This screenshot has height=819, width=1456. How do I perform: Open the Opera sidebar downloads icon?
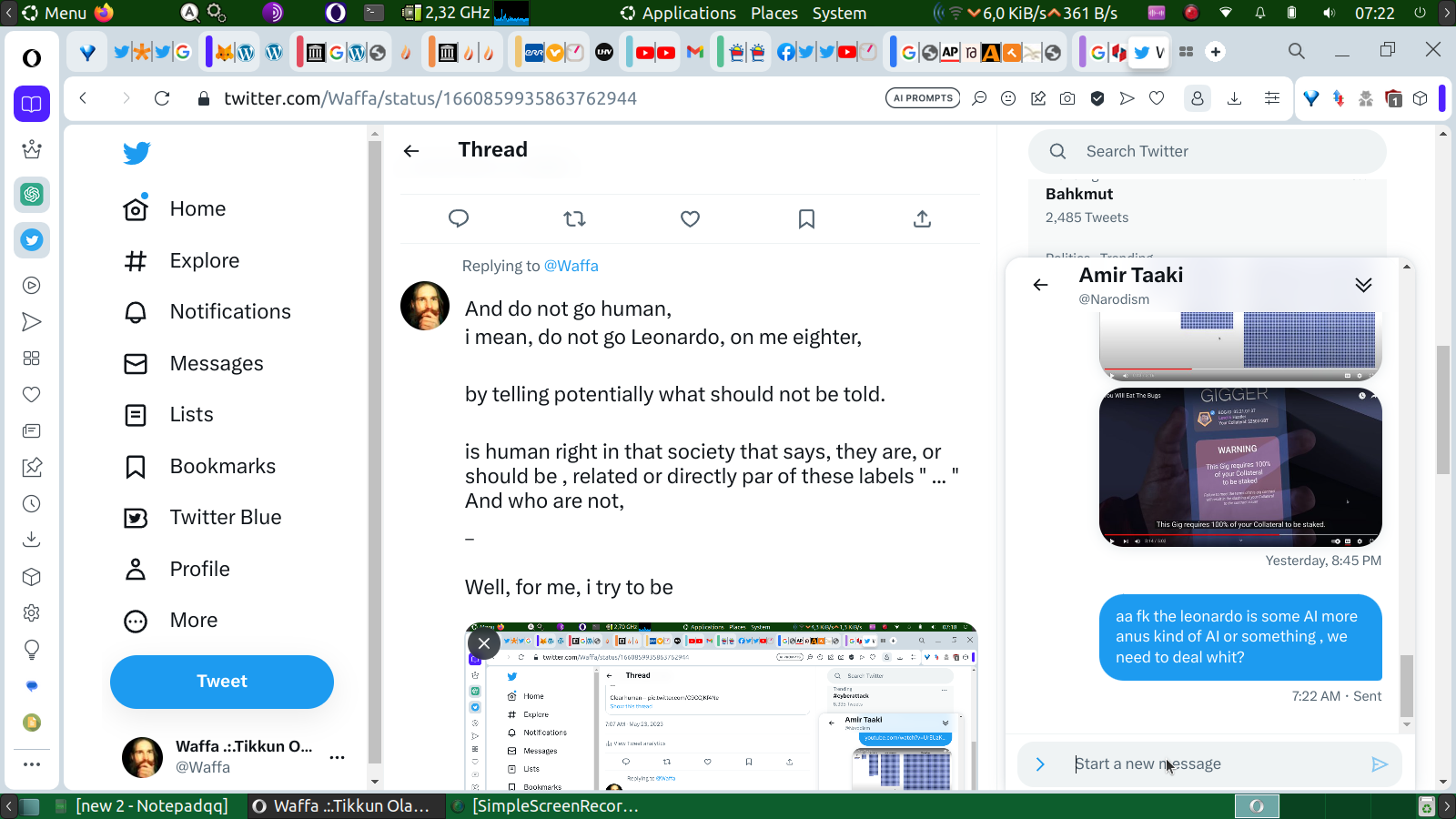(32, 540)
